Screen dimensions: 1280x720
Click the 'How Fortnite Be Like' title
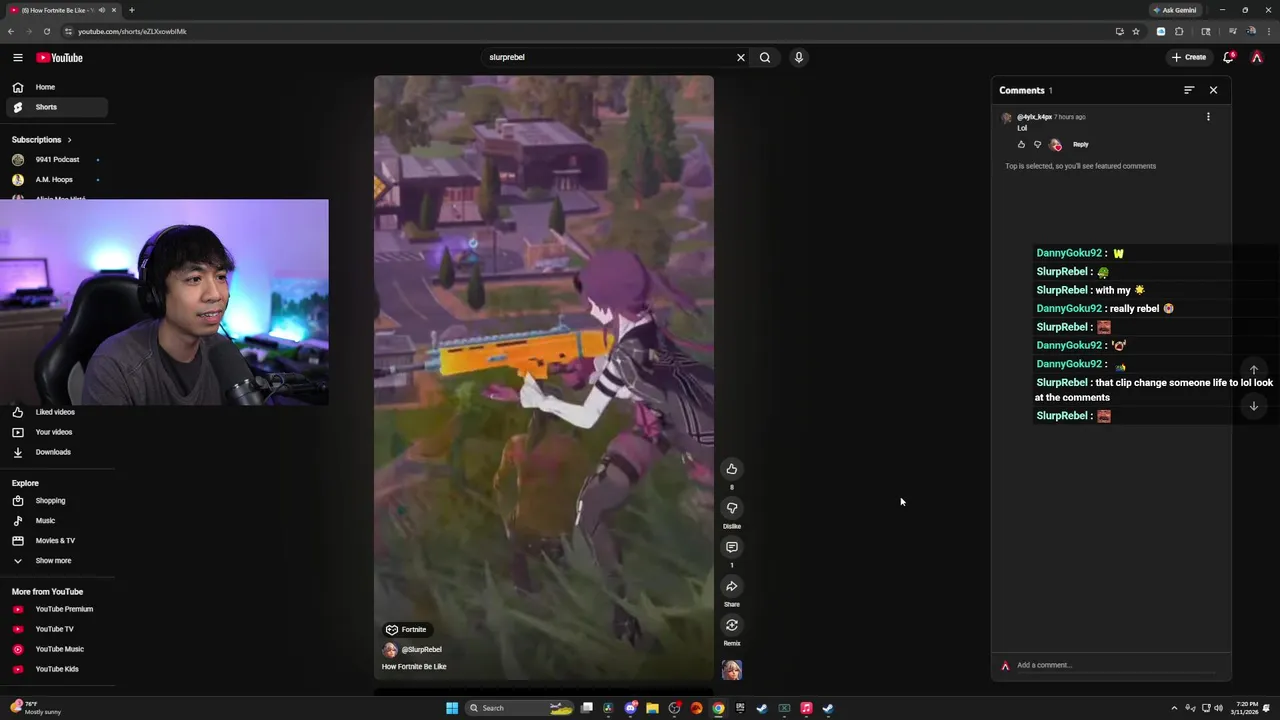[414, 667]
